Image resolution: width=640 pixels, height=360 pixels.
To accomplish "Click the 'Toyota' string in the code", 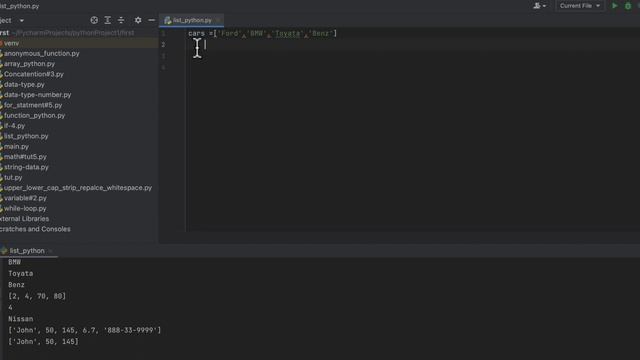I will click(x=287, y=33).
